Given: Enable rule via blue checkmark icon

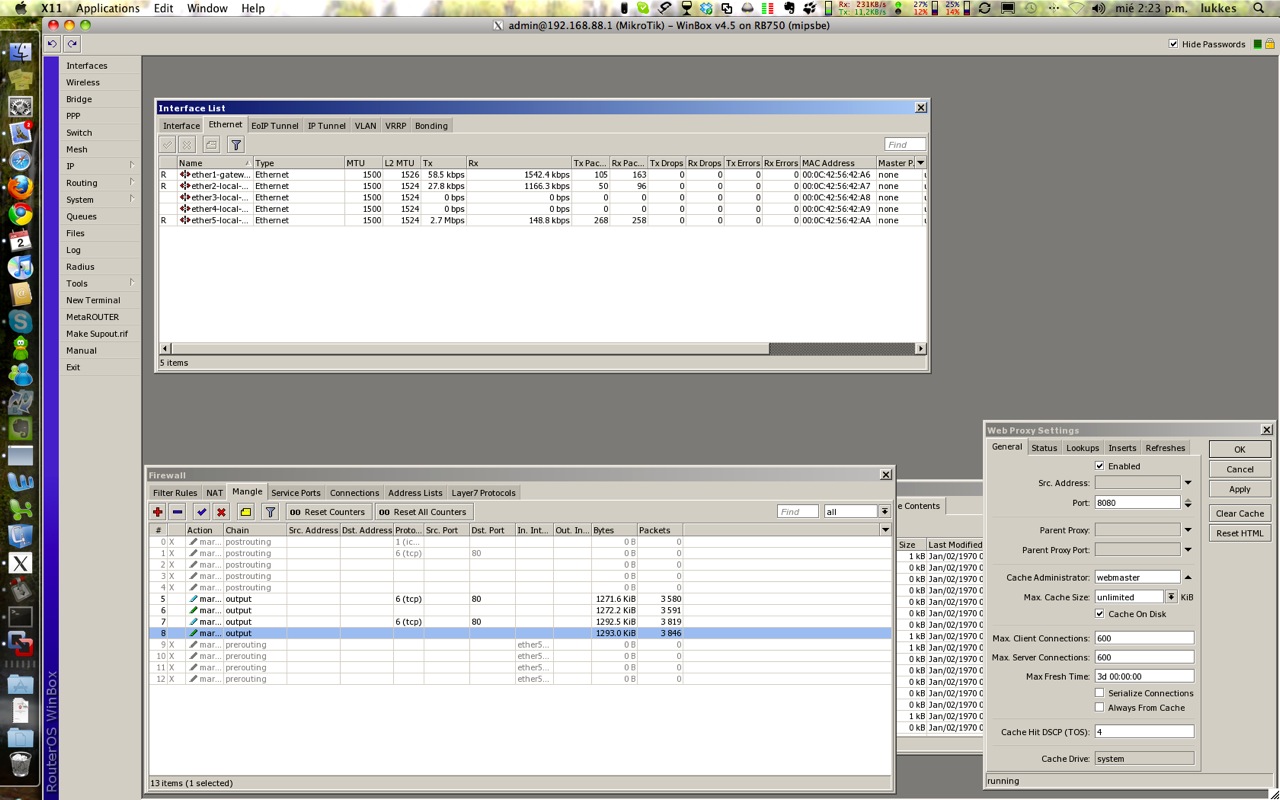Looking at the screenshot, I should [x=202, y=511].
